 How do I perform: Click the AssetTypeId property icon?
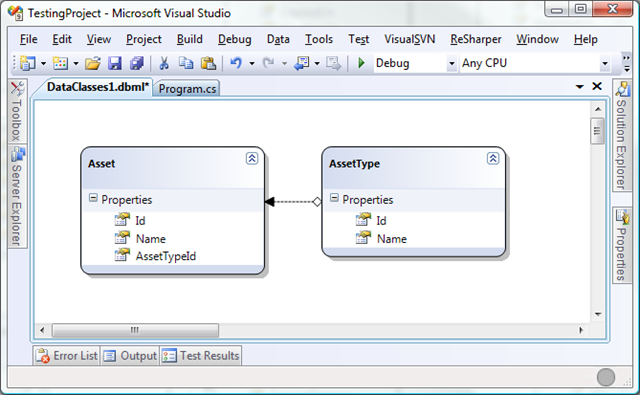pos(122,255)
